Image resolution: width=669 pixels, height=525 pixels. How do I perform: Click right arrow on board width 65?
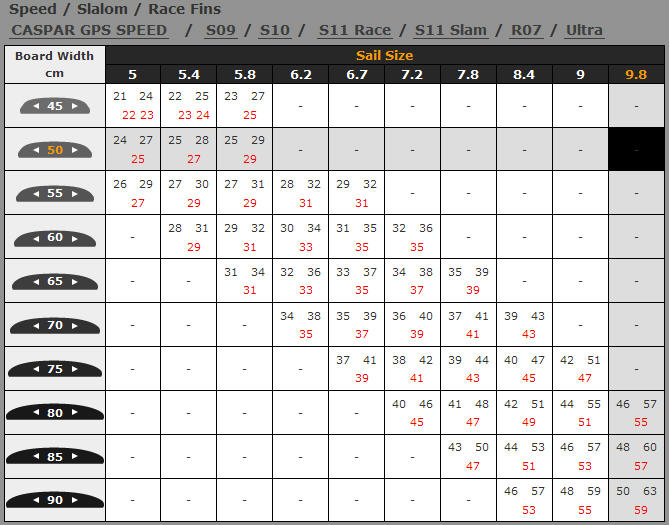point(75,282)
